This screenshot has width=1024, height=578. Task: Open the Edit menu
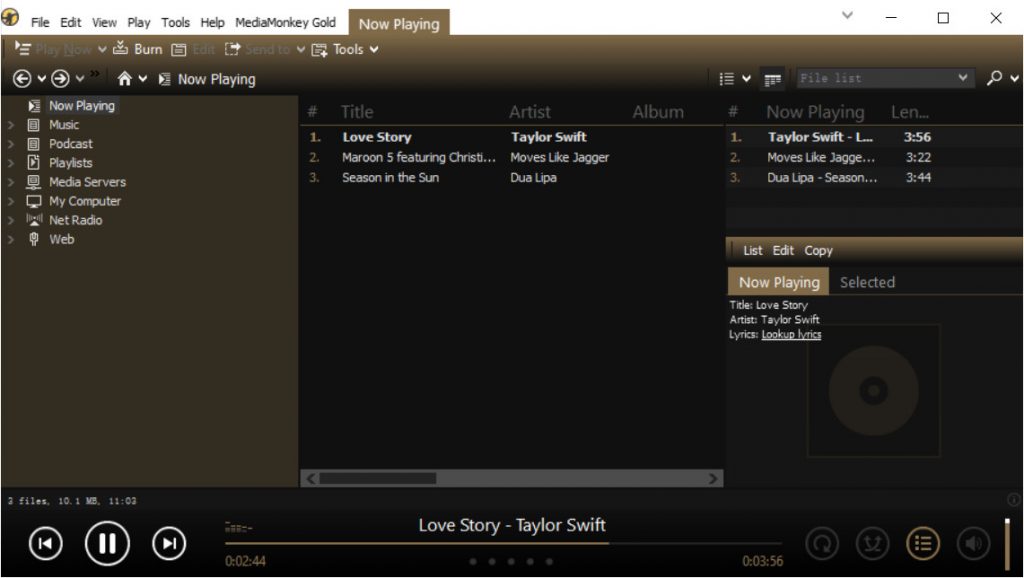(71, 22)
